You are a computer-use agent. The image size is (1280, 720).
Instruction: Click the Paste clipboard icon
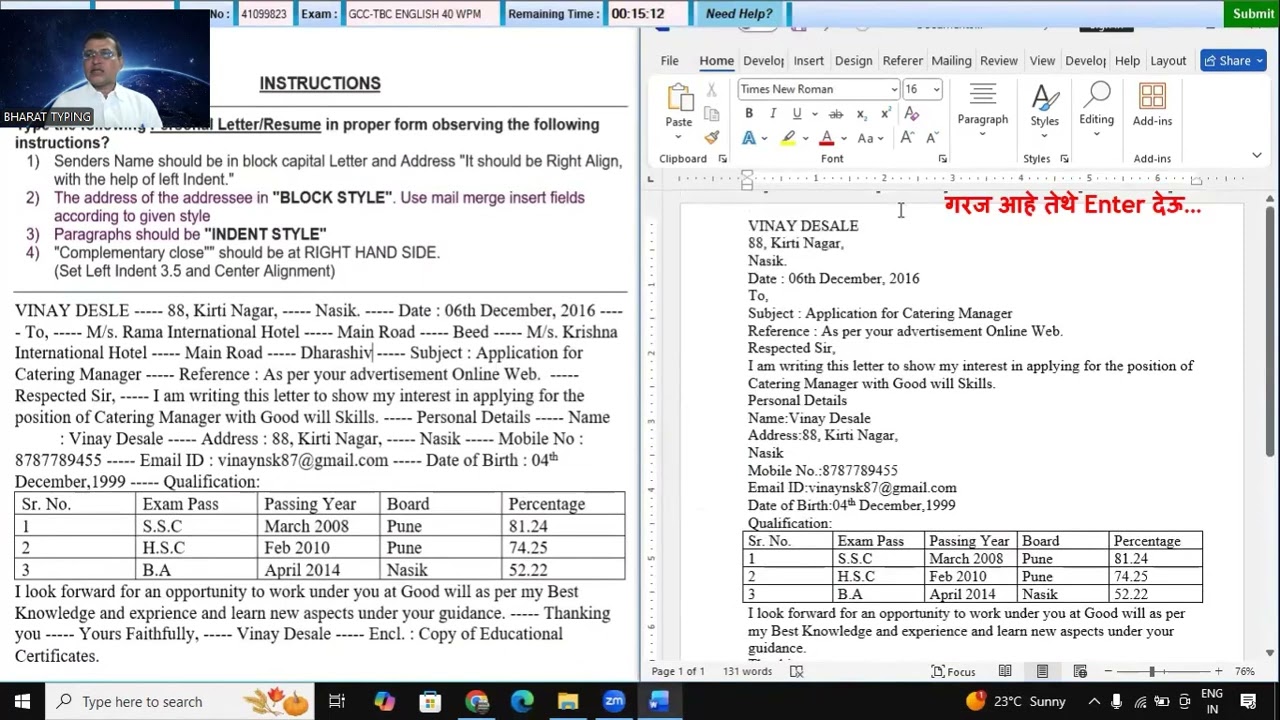click(679, 98)
